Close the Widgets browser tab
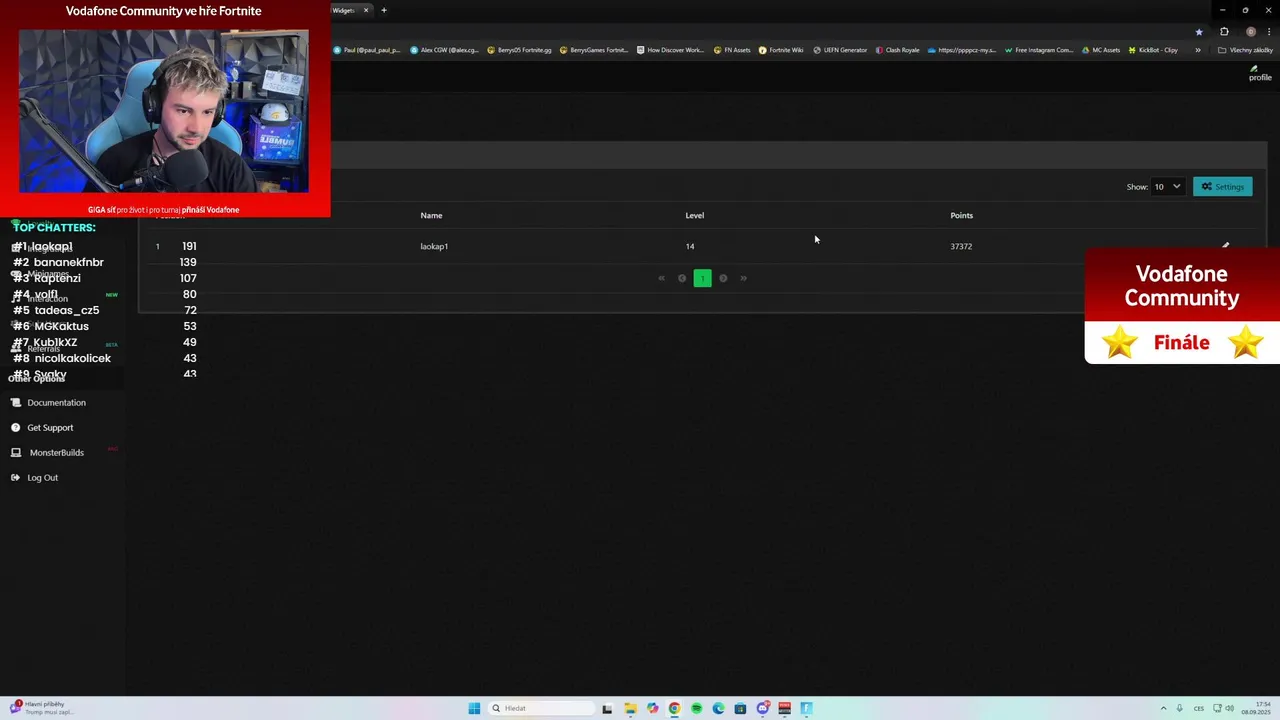1280x720 pixels. 366,10
